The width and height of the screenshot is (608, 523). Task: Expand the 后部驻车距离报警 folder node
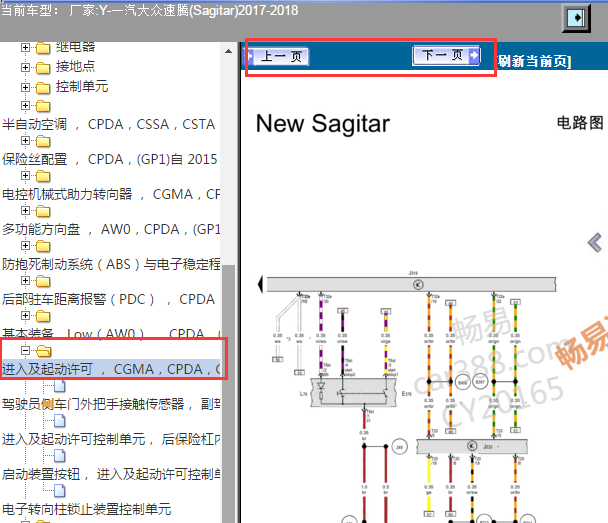tap(25, 280)
